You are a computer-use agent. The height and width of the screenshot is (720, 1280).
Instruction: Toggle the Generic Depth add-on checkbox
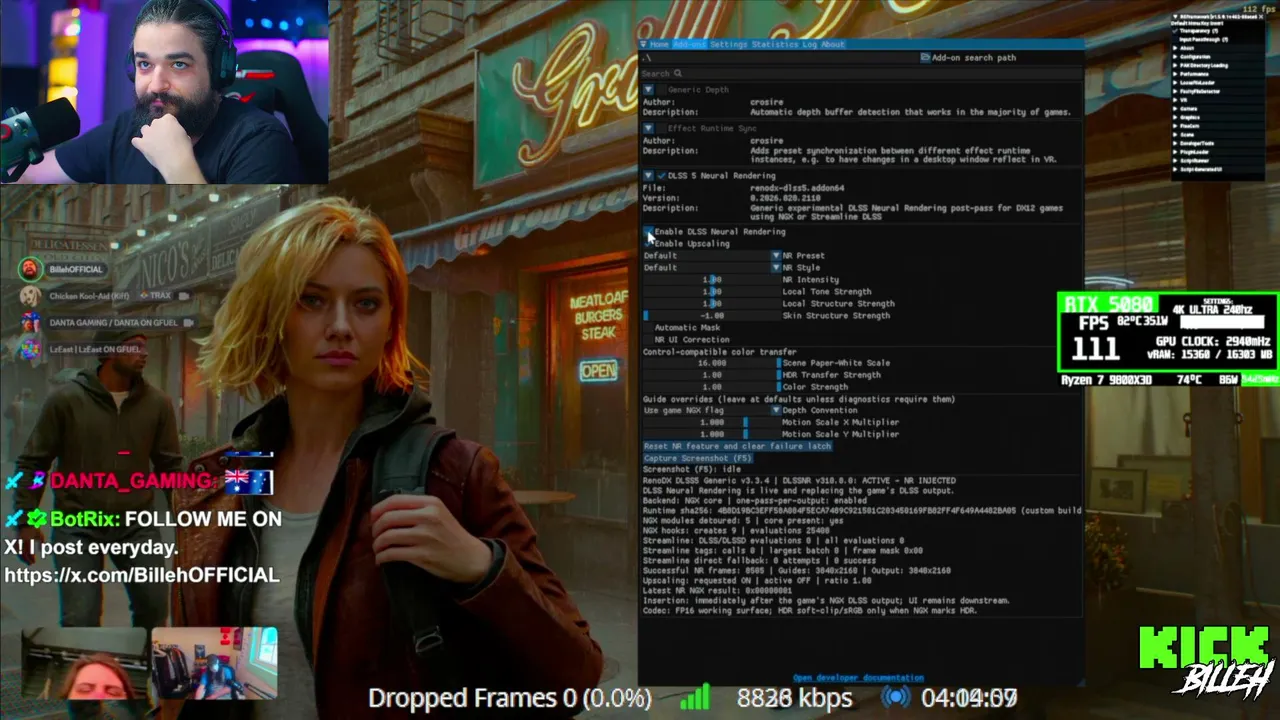[661, 90]
